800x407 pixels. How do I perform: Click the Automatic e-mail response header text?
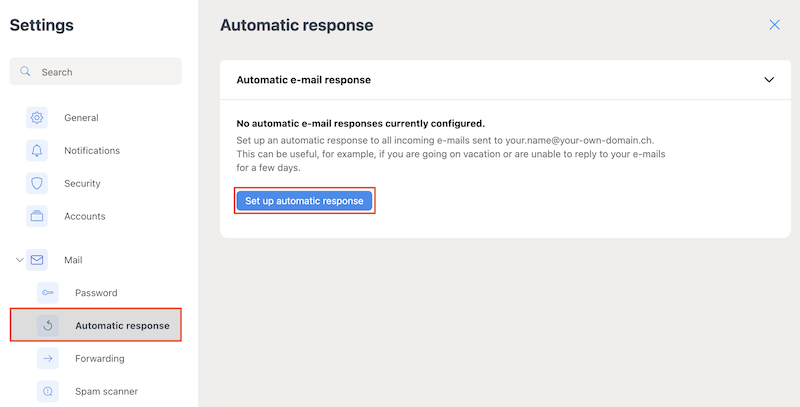[x=304, y=80]
